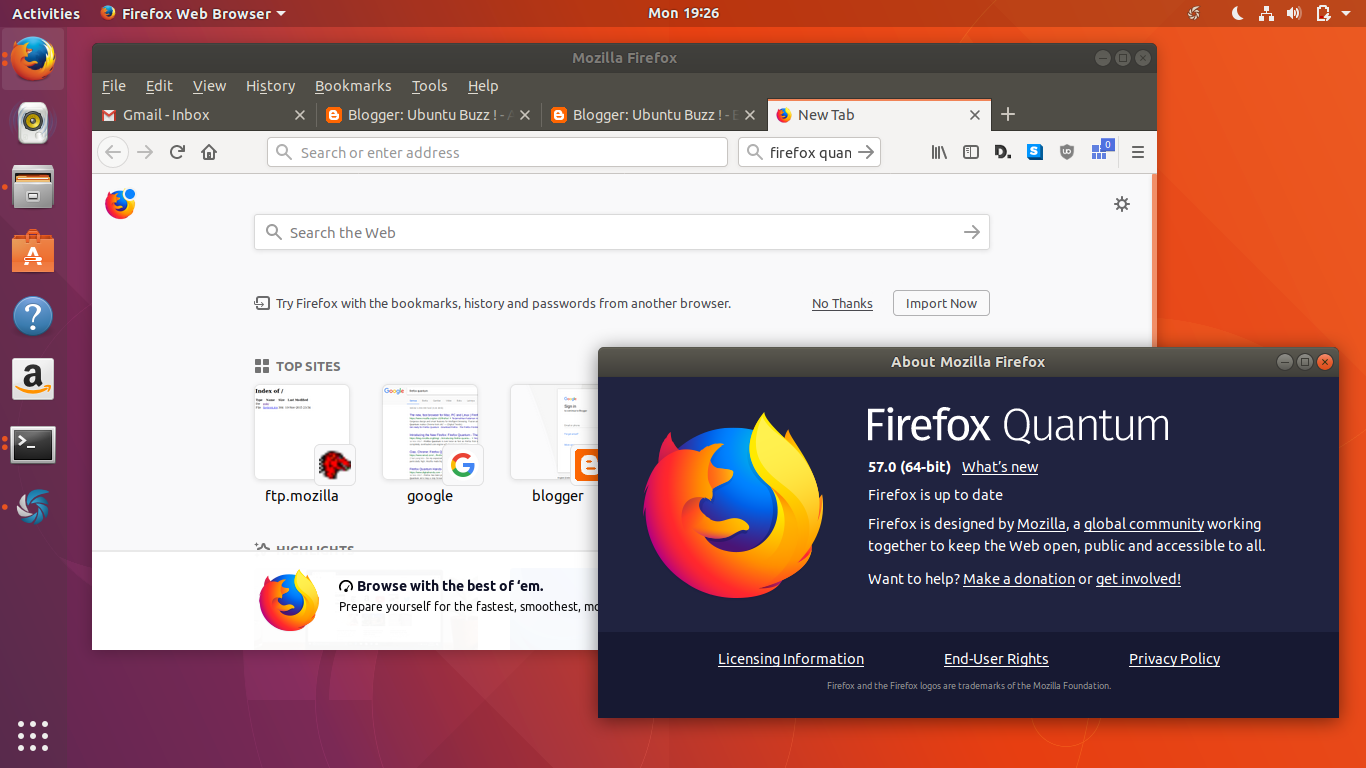Image resolution: width=1366 pixels, height=768 pixels.
Task: Click the What's new link
Action: pyautogui.click(x=999, y=467)
